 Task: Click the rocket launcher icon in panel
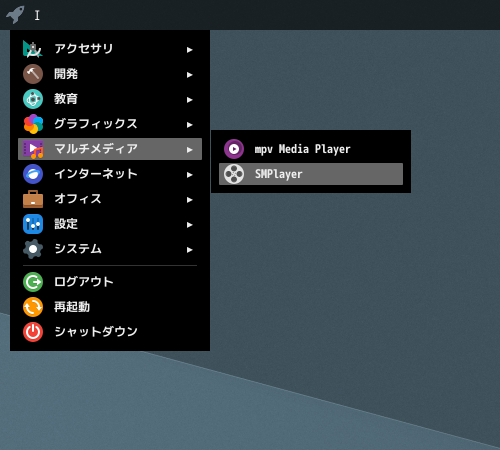[15, 15]
